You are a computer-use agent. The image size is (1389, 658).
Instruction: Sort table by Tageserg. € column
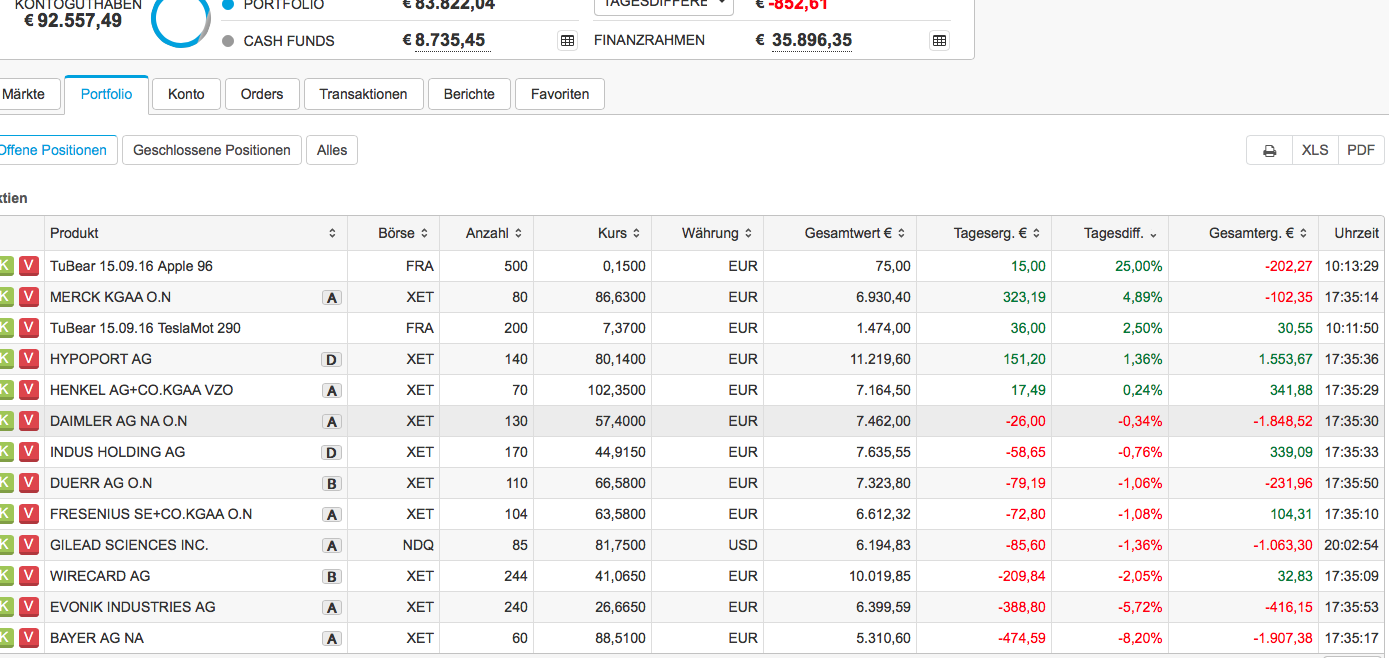(x=985, y=233)
